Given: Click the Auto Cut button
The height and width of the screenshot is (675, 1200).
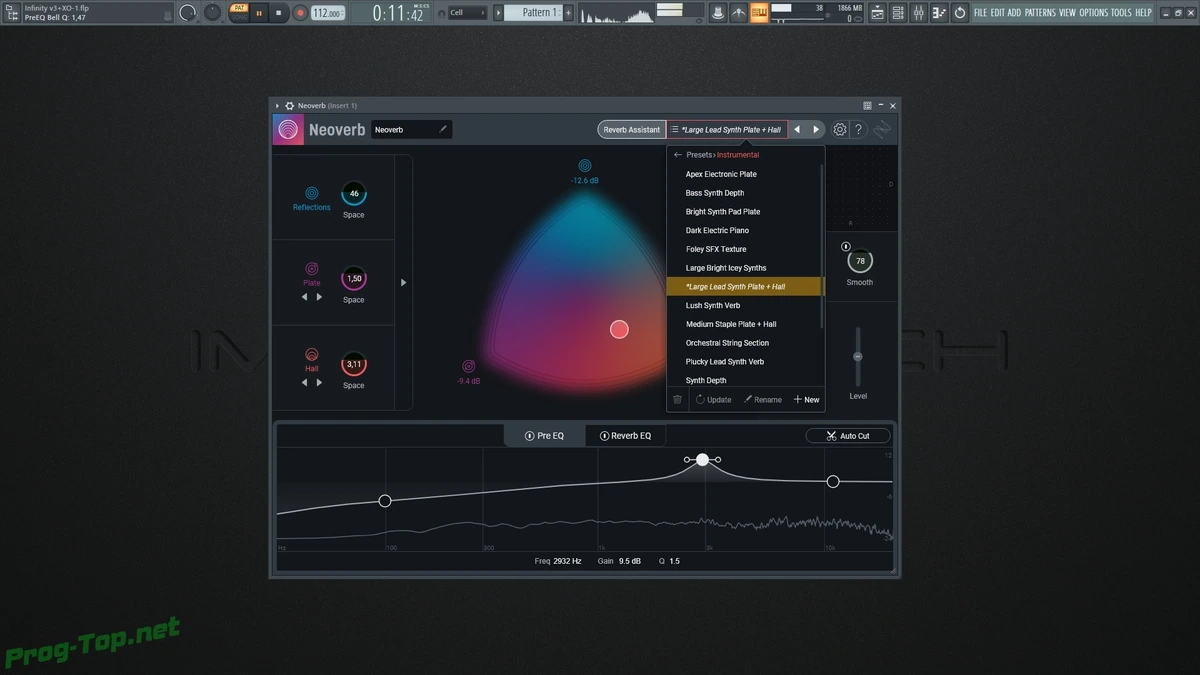Looking at the screenshot, I should tap(848, 436).
